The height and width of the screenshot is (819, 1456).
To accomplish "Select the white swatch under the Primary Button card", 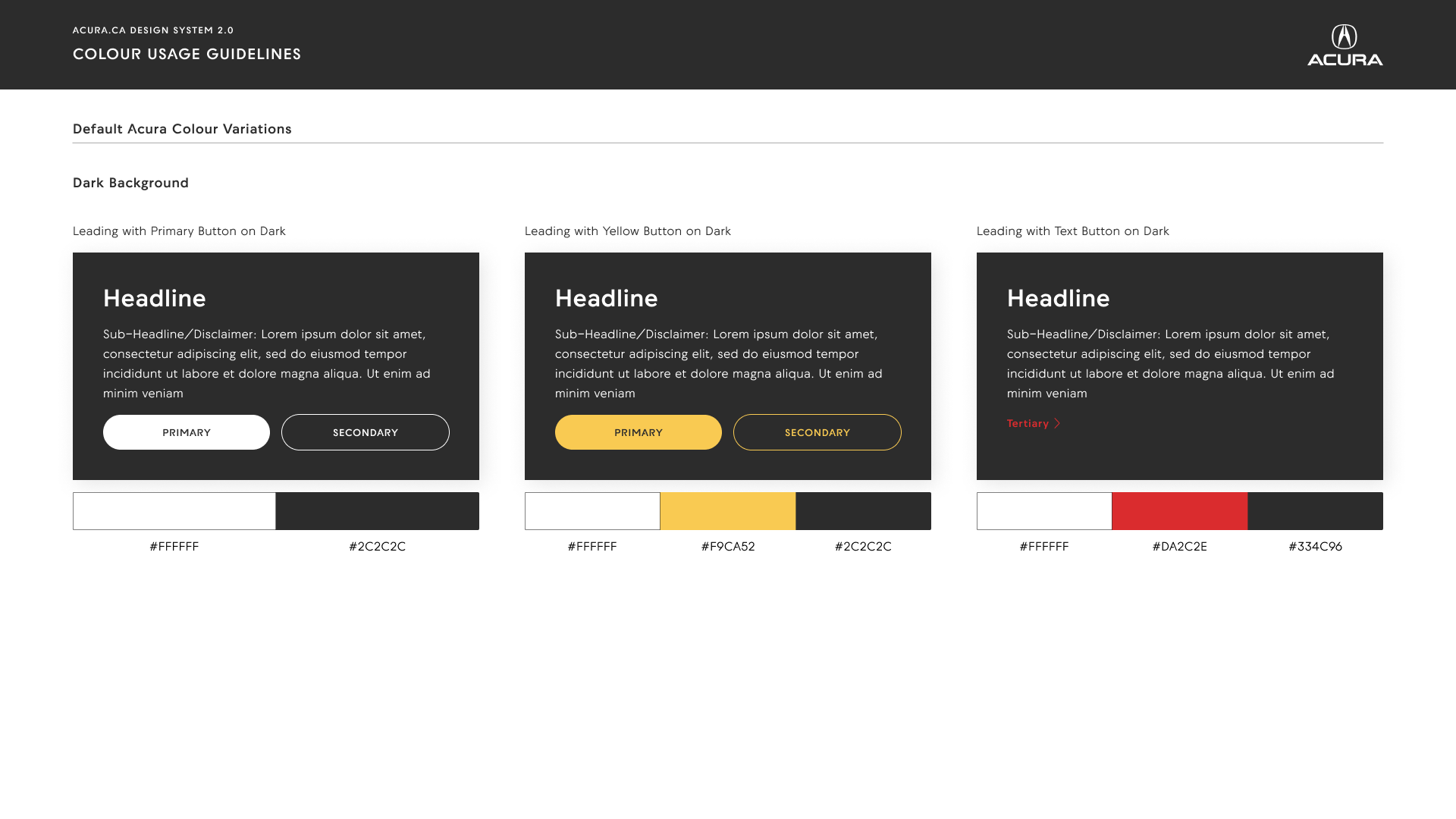I will (x=174, y=511).
